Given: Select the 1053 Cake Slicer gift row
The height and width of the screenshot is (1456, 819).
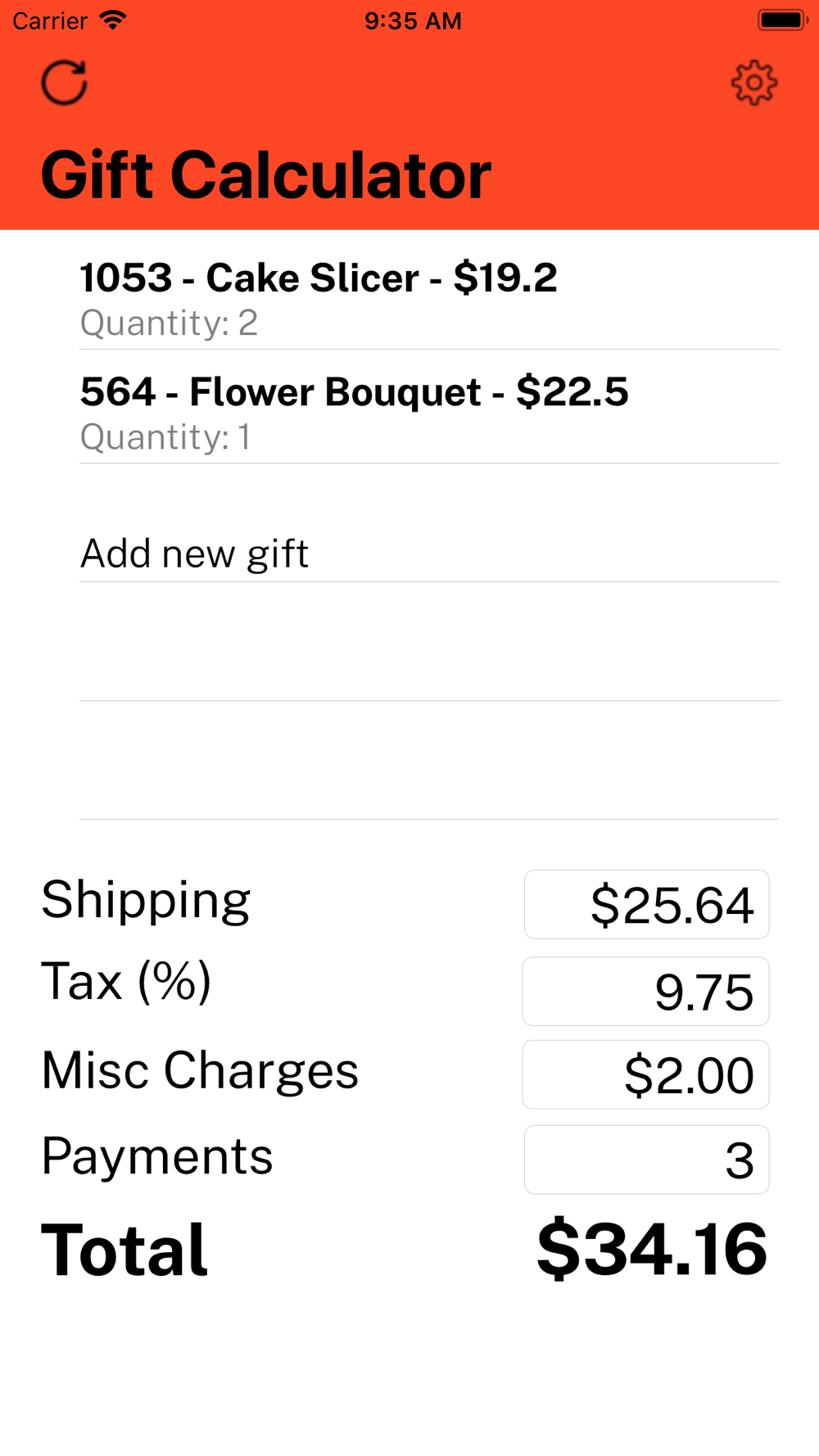Looking at the screenshot, I should coord(409,292).
